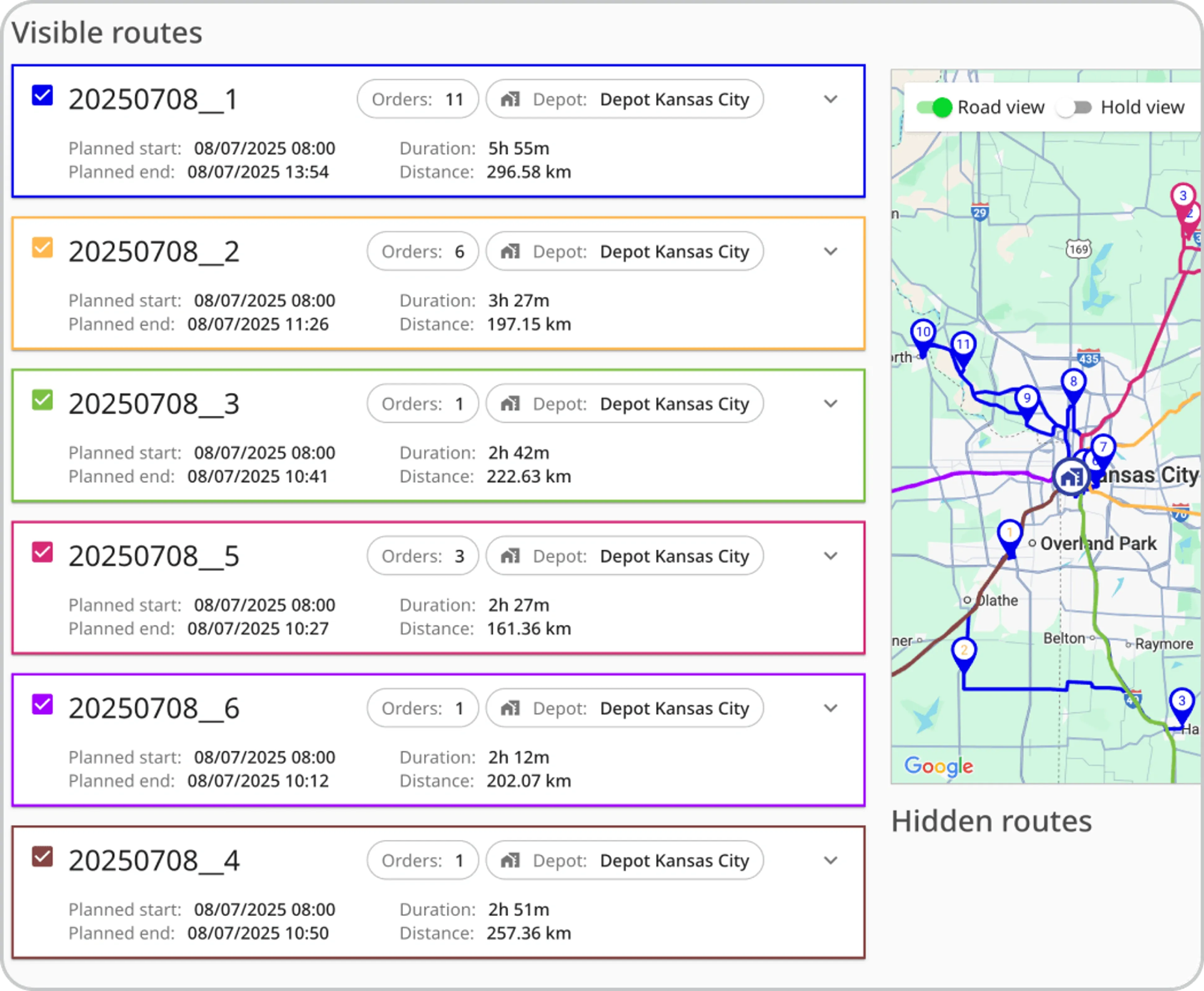This screenshot has width=1204, height=991.
Task: Click the Orders: 11 badge on route 20250708__1
Action: (418, 99)
